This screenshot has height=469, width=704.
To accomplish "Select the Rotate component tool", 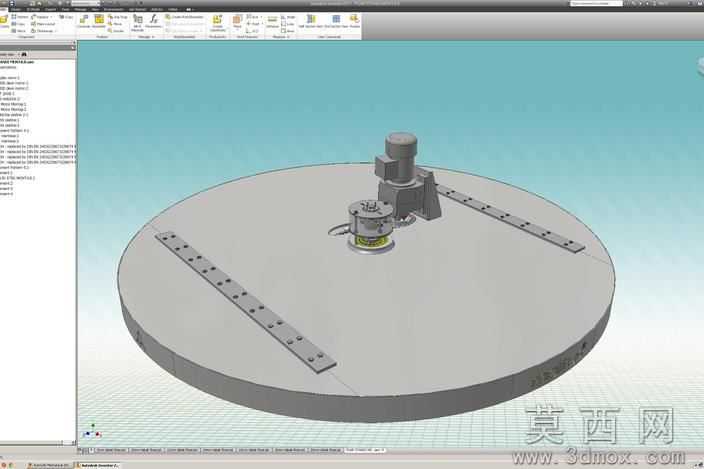I will (116, 31).
